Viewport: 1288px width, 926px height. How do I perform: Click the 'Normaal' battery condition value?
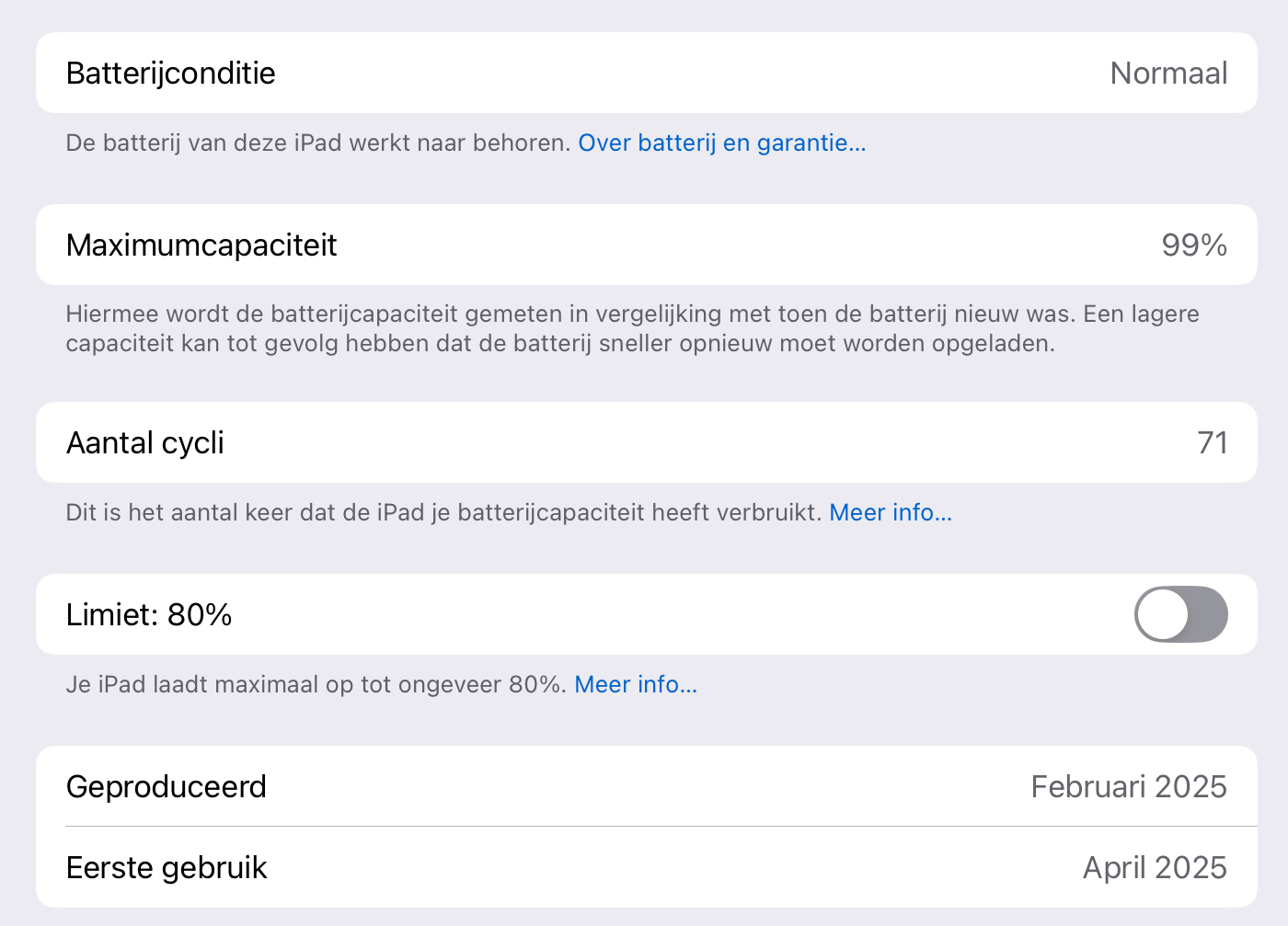tap(1168, 74)
